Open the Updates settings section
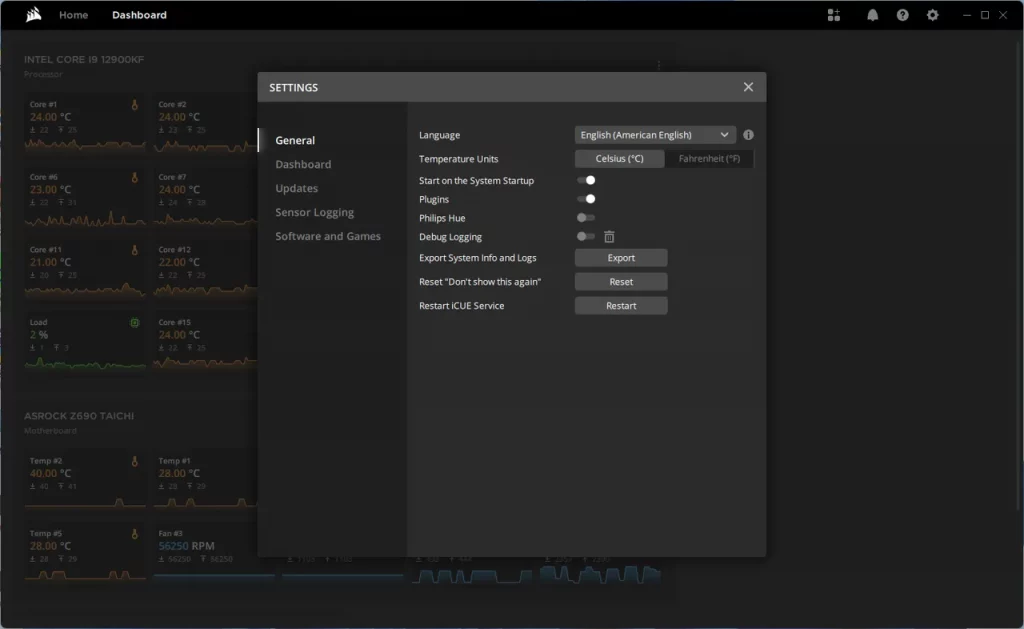1024x629 pixels. point(296,188)
